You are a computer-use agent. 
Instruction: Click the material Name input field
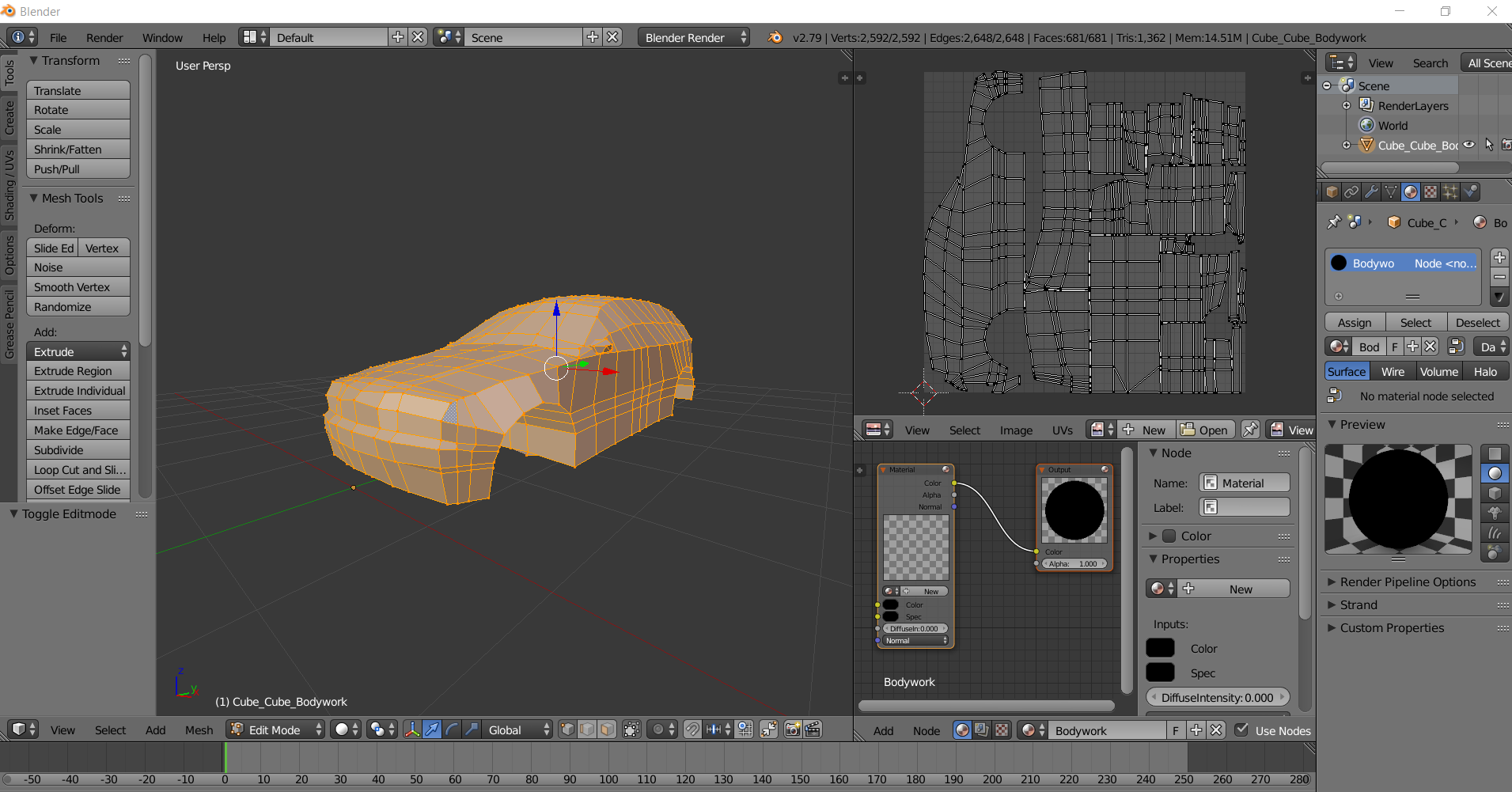pyautogui.click(x=1245, y=483)
